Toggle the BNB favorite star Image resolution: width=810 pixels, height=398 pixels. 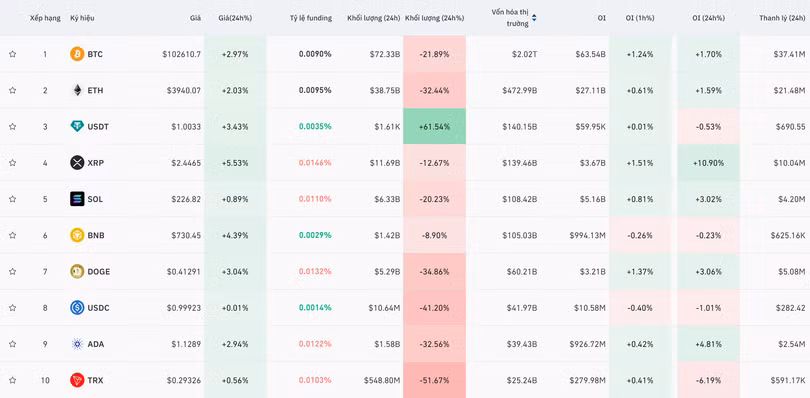pos(12,235)
